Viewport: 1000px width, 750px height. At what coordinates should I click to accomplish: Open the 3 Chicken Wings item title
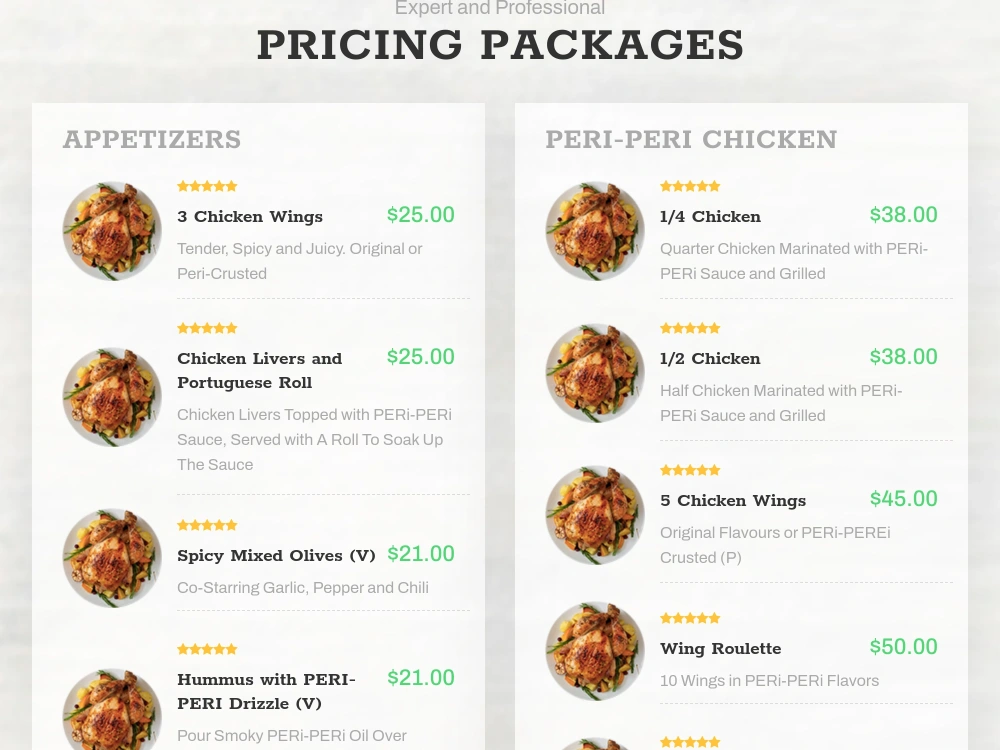[250, 217]
